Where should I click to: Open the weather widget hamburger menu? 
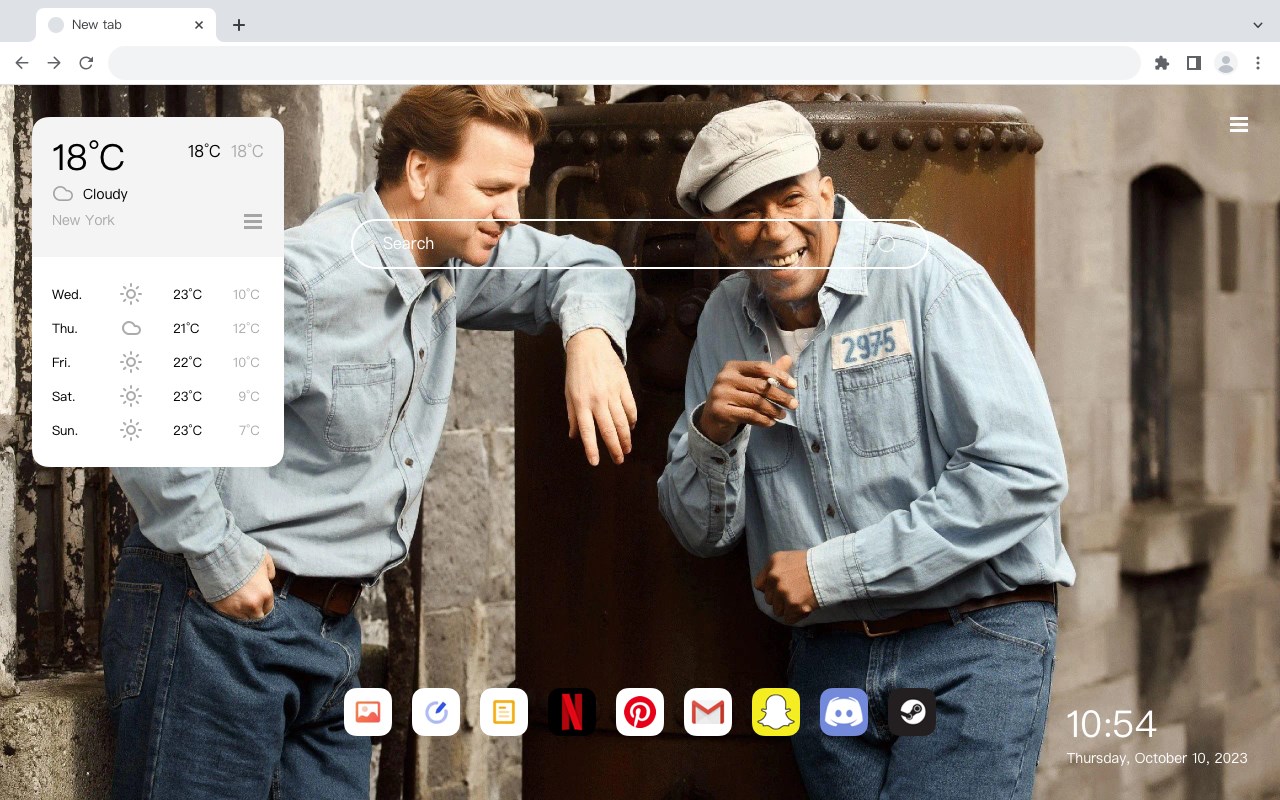tap(253, 221)
